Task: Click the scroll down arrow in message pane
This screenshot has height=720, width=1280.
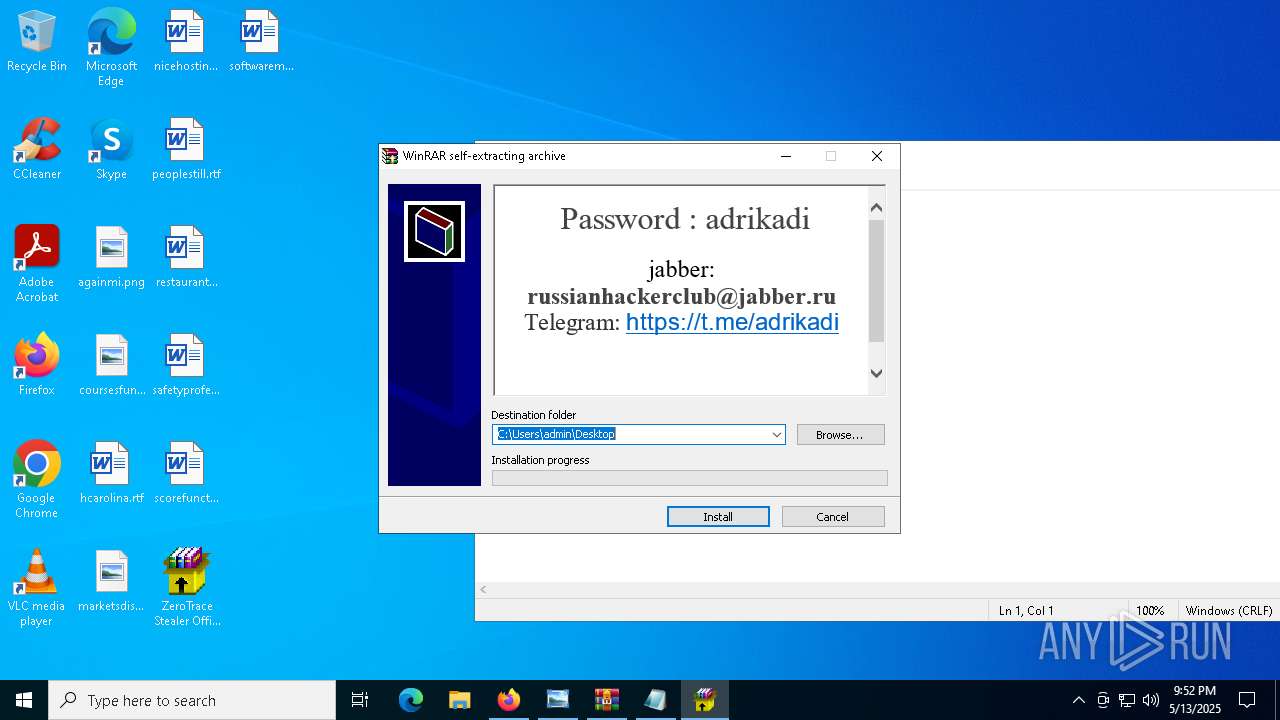Action: (x=876, y=373)
